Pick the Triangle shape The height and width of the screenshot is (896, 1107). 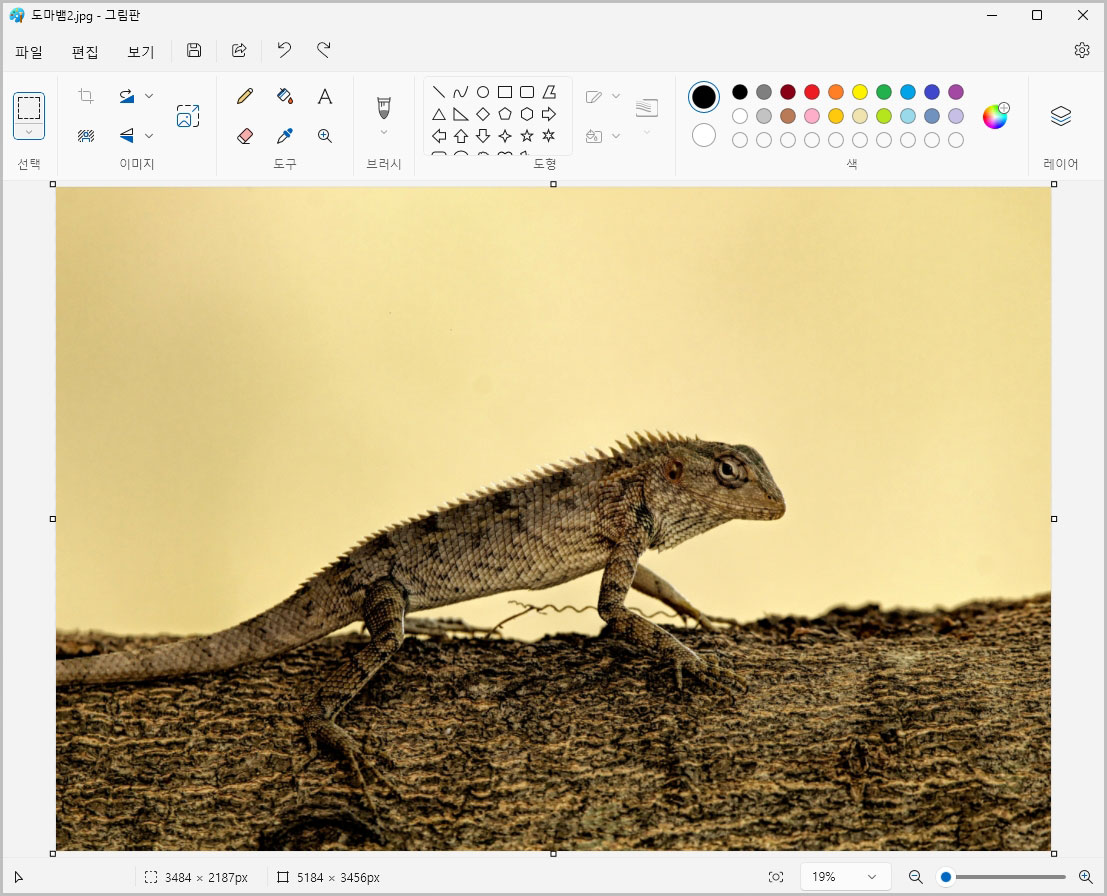pos(438,114)
